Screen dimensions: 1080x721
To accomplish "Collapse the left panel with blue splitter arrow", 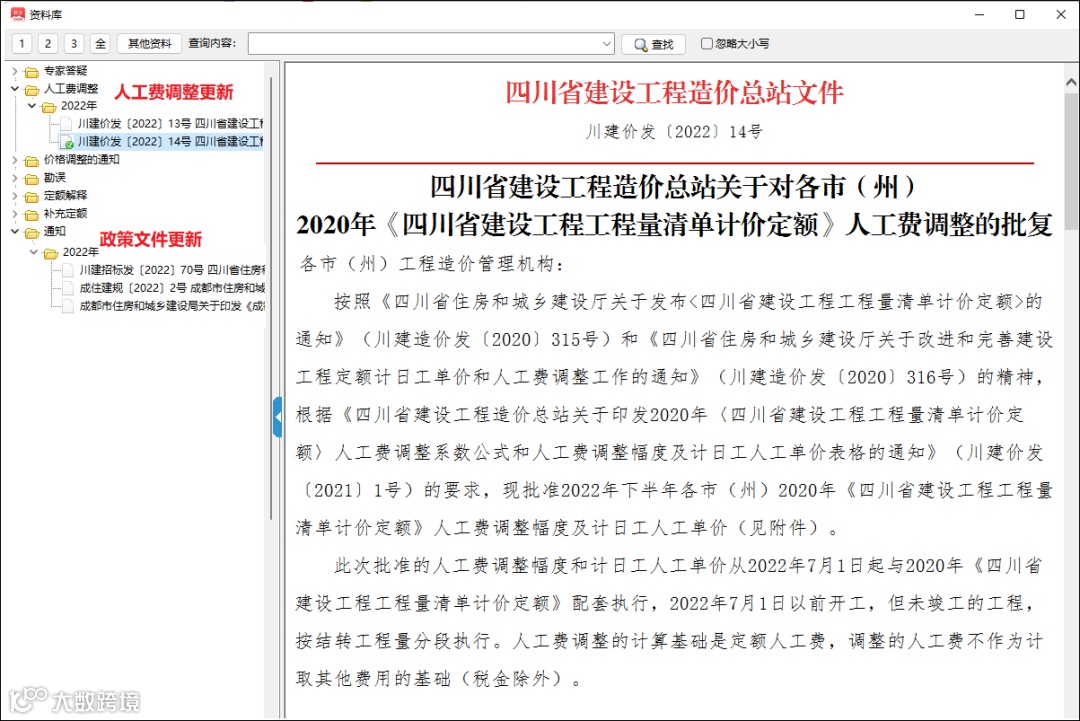I will 278,417.
